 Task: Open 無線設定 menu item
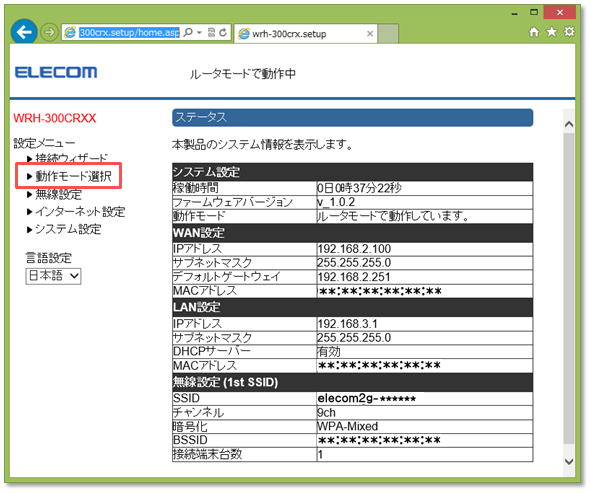point(55,194)
